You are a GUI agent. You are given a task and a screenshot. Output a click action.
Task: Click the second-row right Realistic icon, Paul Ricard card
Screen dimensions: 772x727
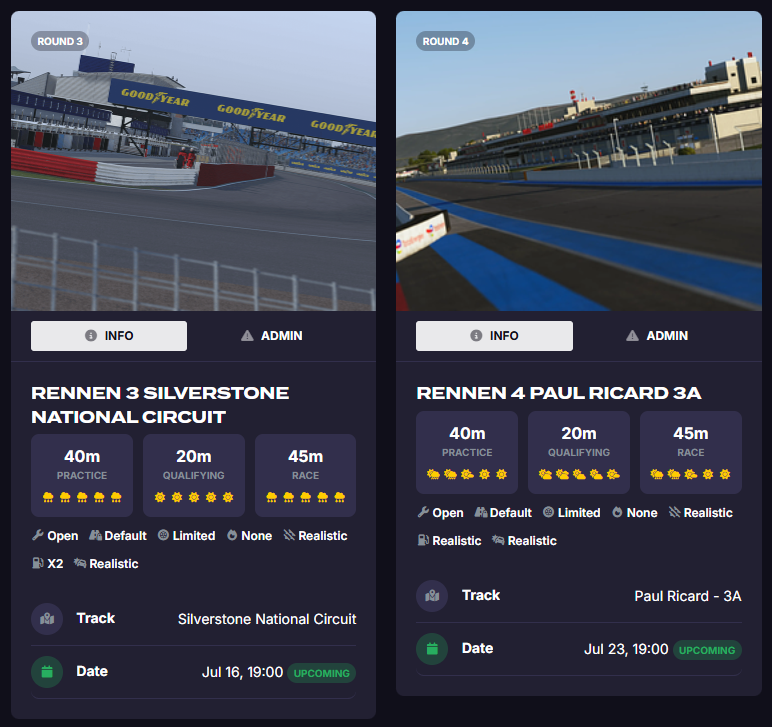tap(498, 540)
